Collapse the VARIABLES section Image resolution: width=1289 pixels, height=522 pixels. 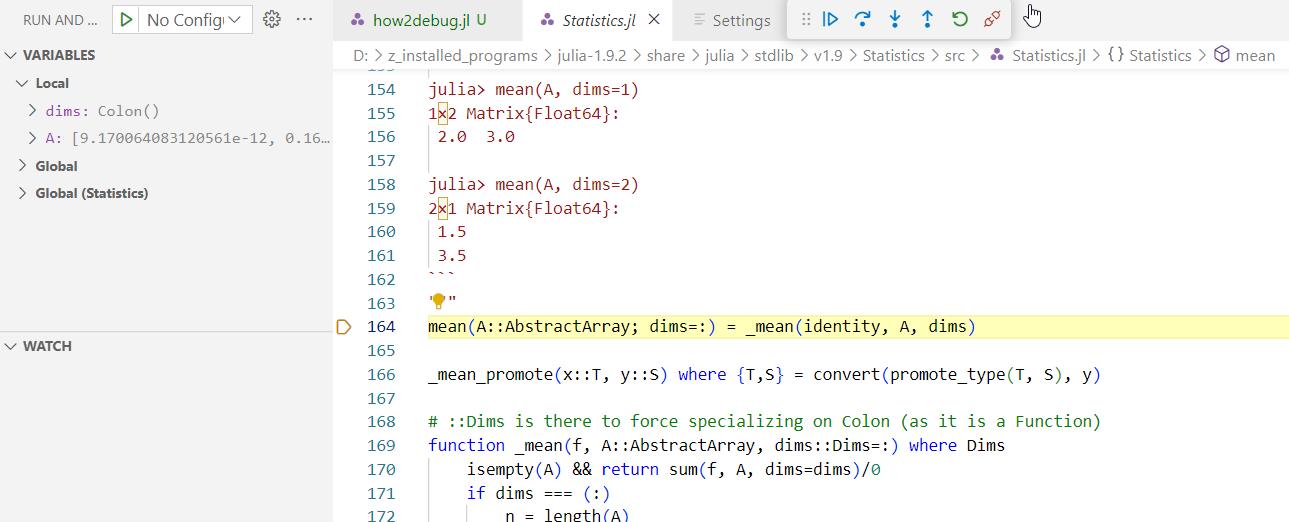point(11,55)
